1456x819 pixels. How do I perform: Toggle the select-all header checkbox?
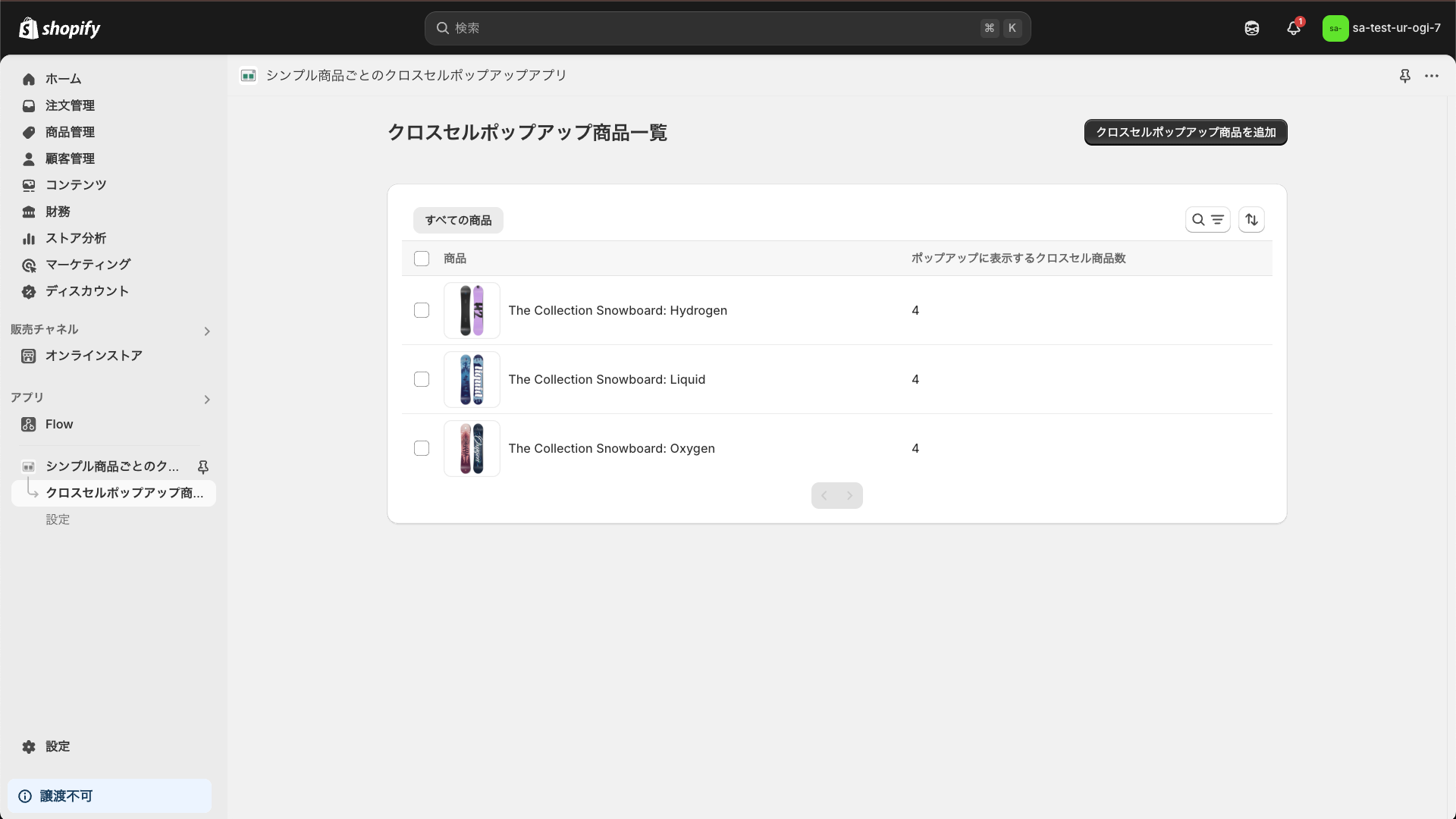click(x=422, y=259)
